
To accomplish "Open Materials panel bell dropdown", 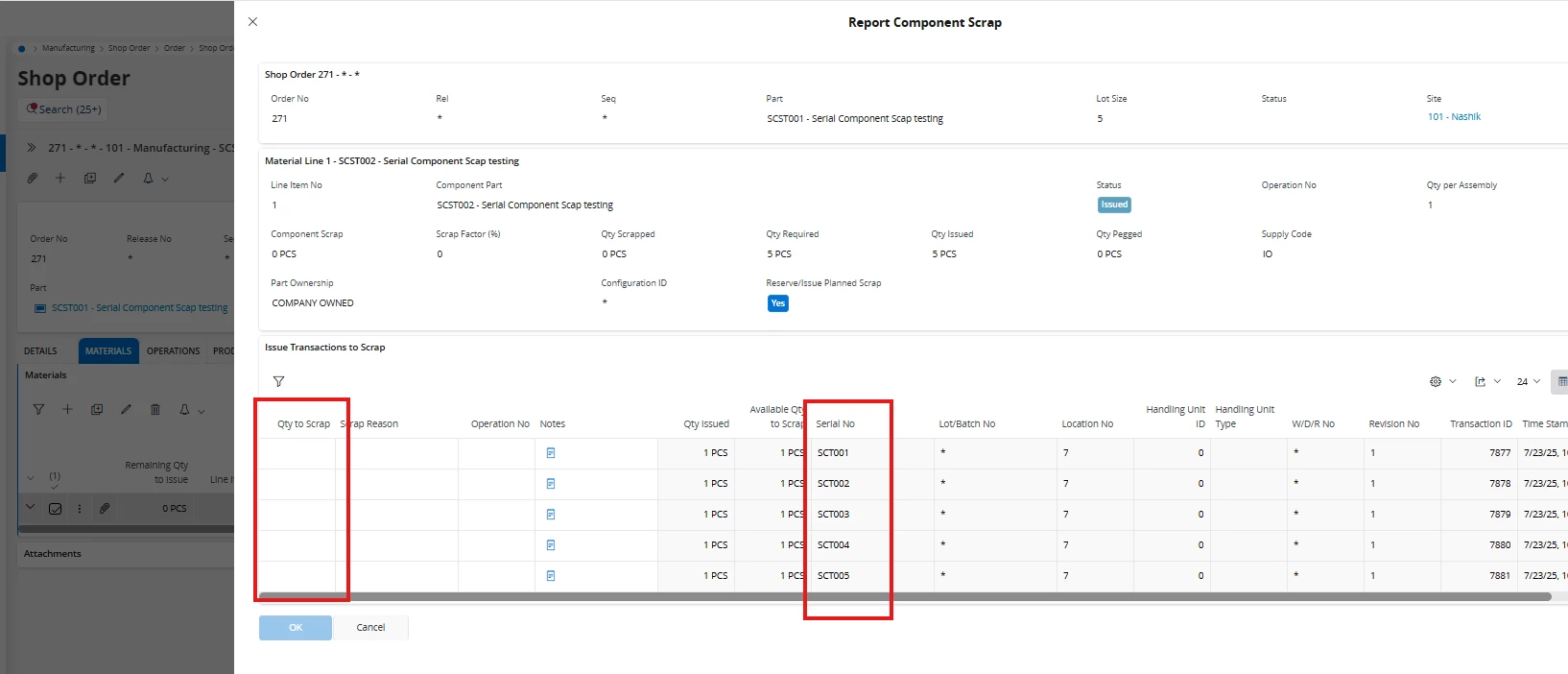I will point(191,409).
